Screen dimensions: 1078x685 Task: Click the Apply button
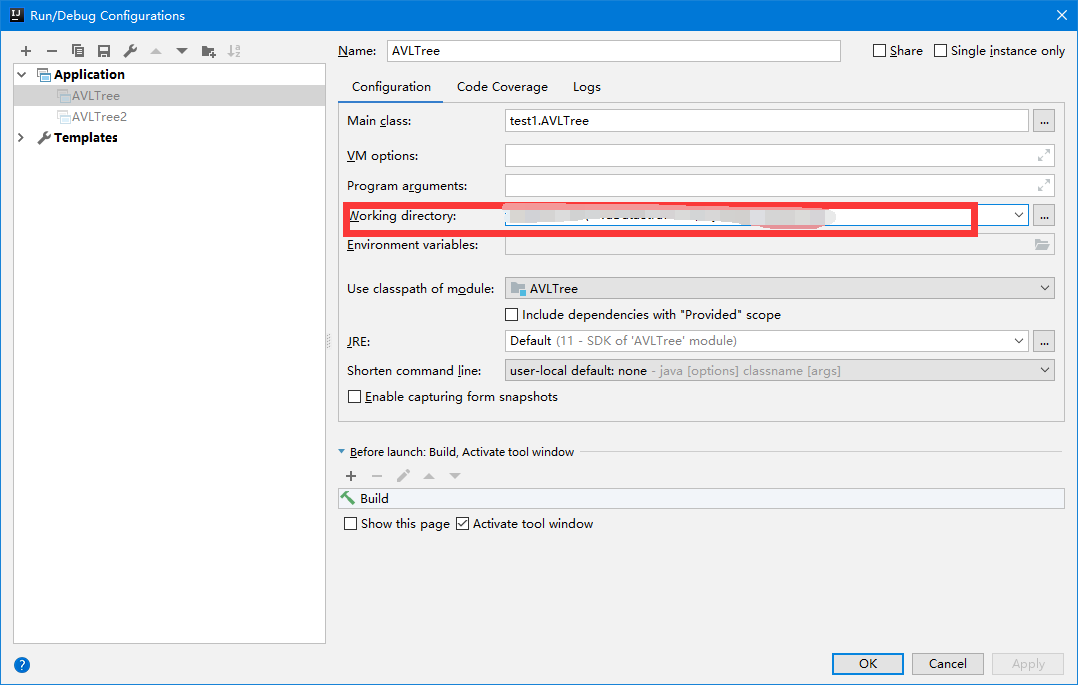1028,664
